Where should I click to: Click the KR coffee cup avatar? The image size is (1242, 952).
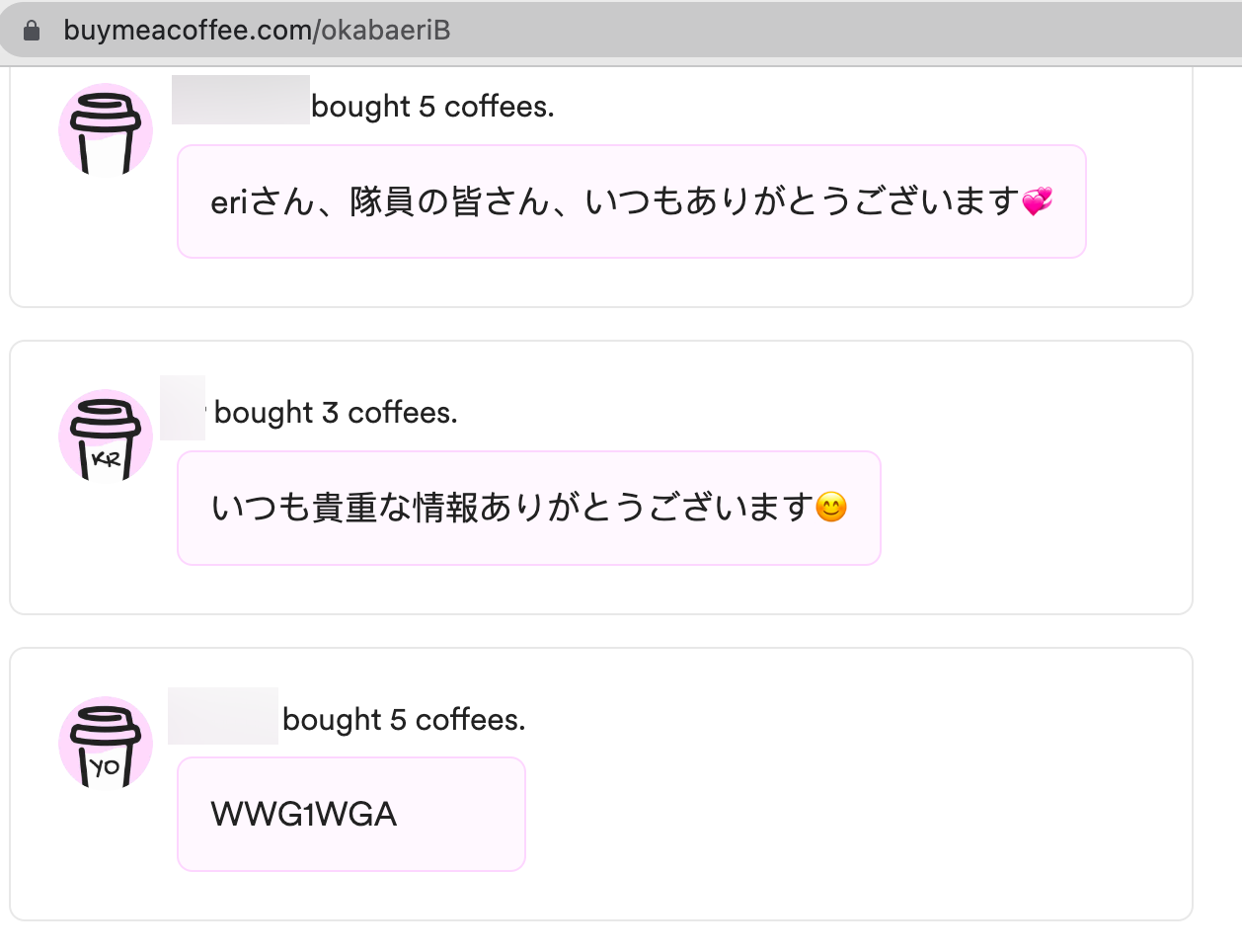pos(106,437)
